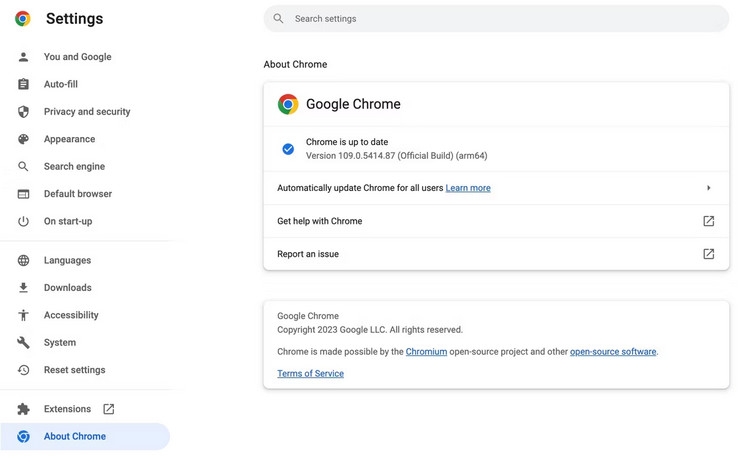Click the Settings page title

click(75, 19)
